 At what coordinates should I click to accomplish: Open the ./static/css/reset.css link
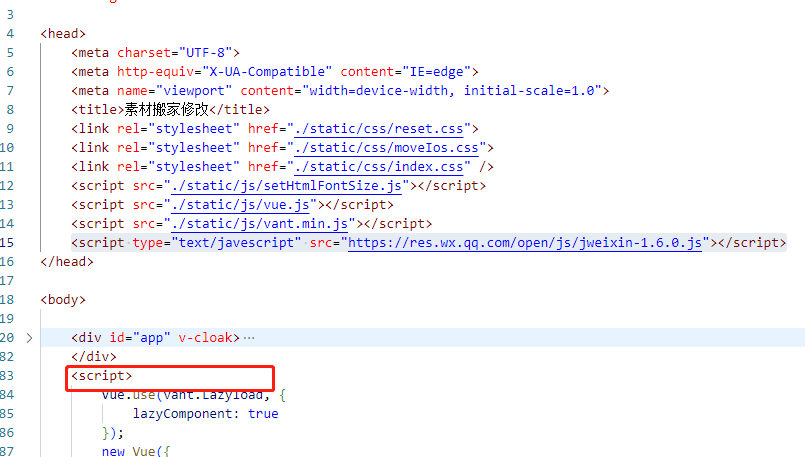(379, 129)
